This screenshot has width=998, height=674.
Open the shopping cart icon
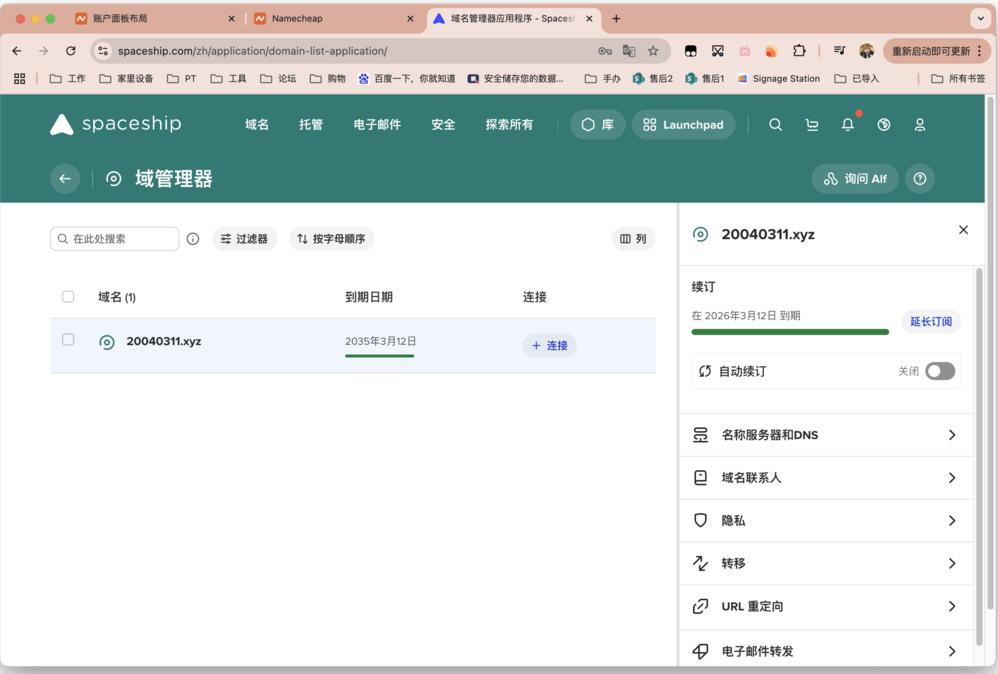click(x=812, y=125)
